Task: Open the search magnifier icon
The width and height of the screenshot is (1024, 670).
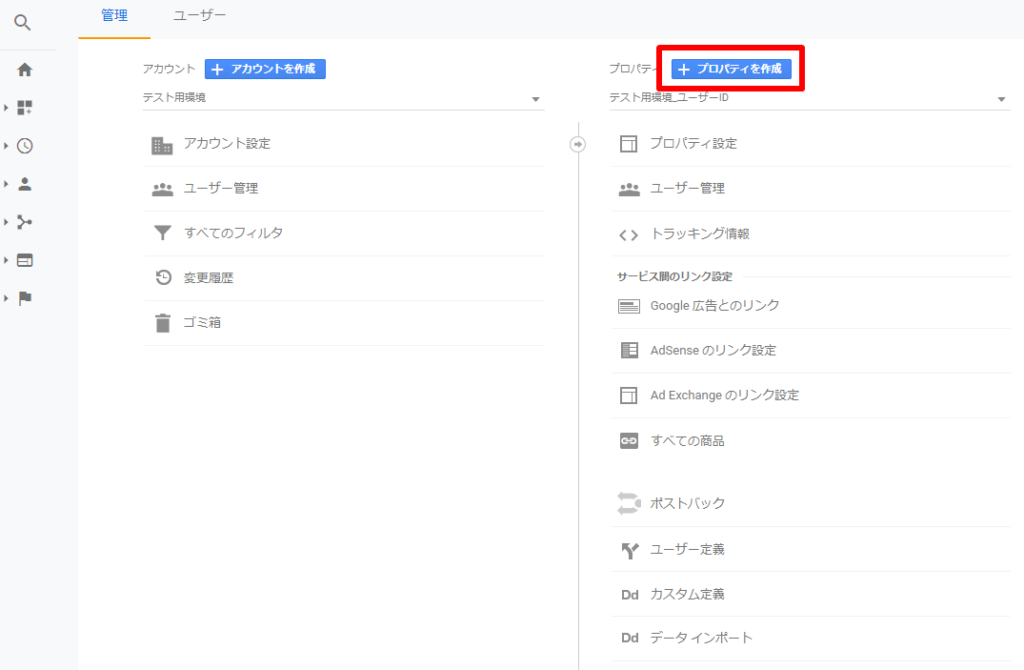Action: (x=22, y=23)
